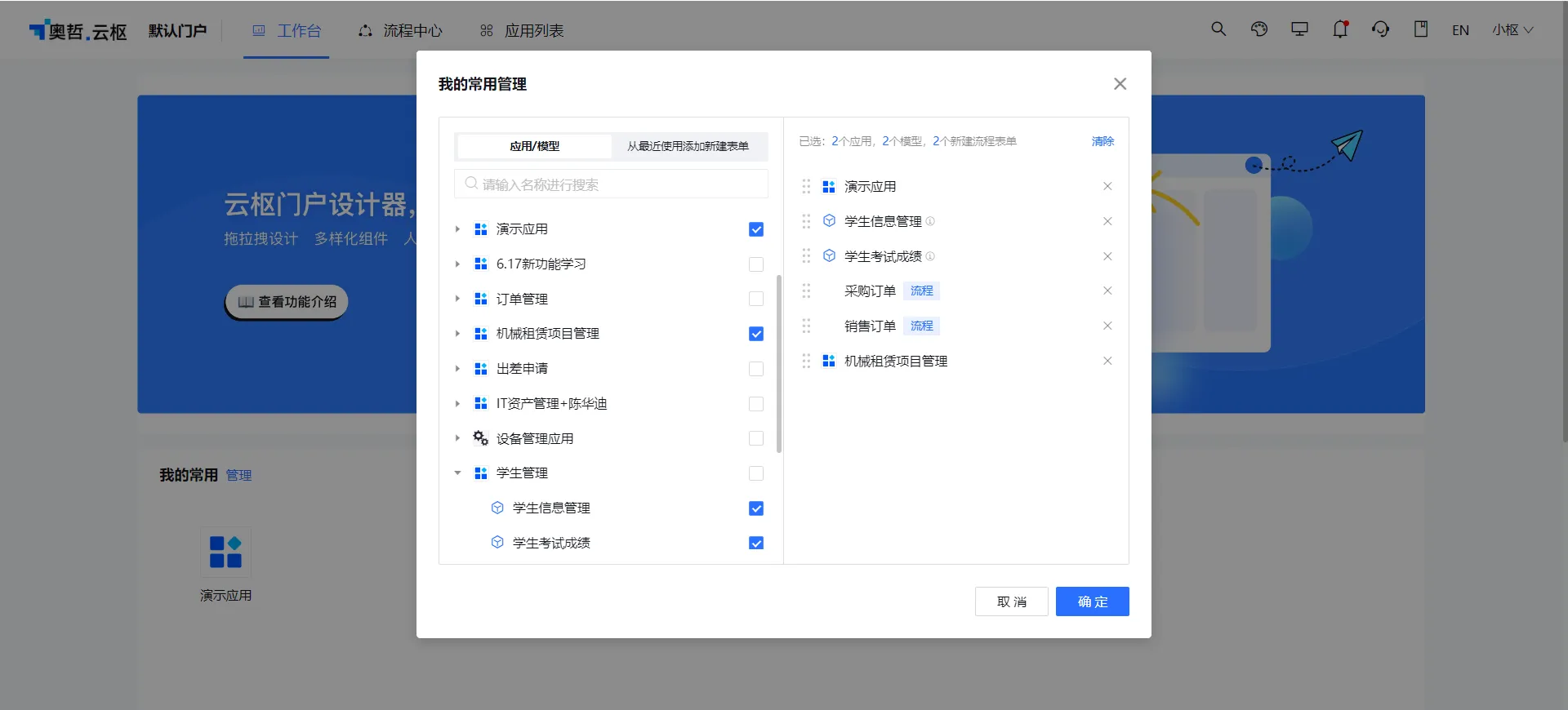Click drag handle beside 销售订单
The image size is (1568, 710).
(806, 326)
